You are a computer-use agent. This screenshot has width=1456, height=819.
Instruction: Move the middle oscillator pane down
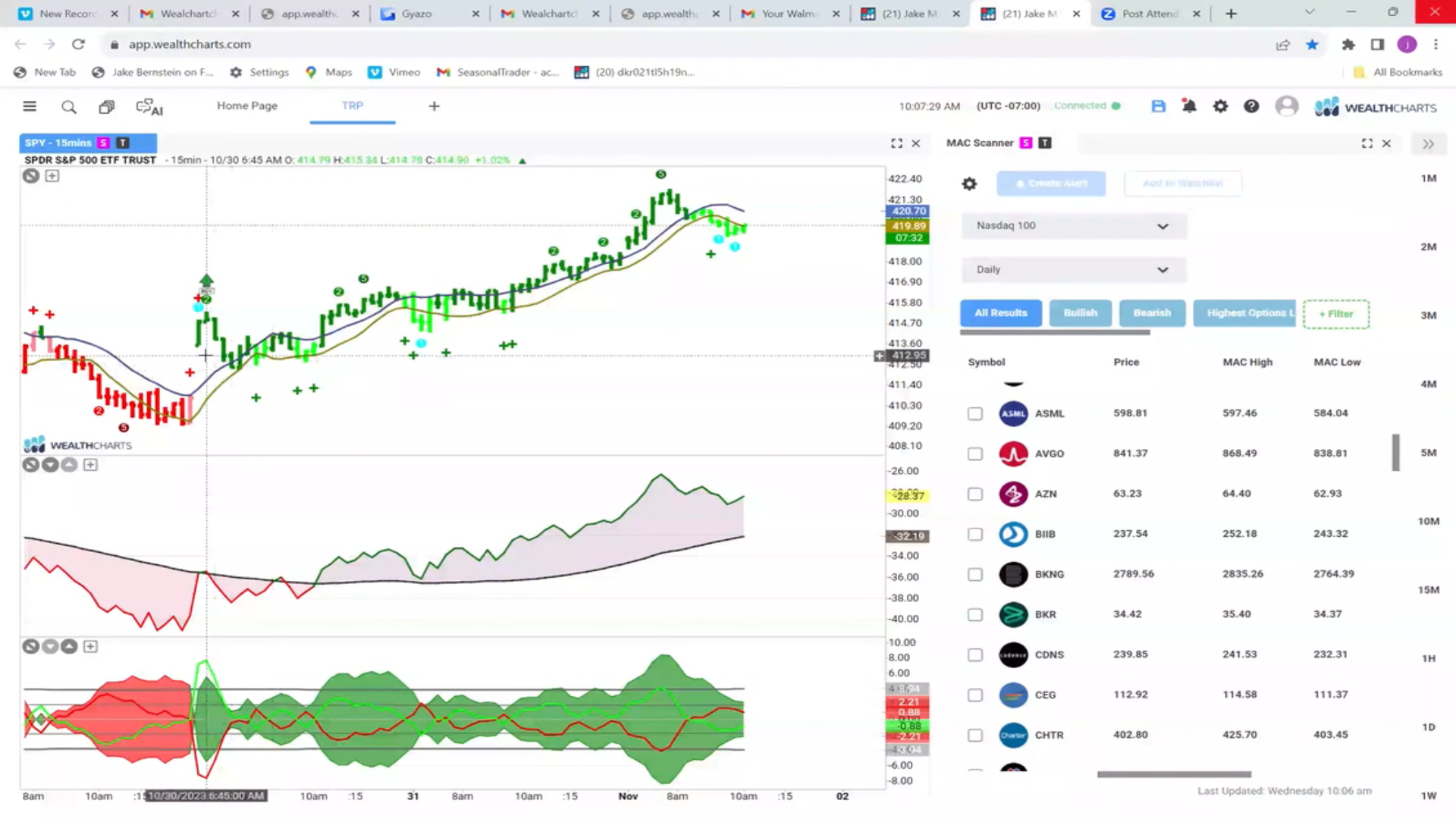[50, 465]
